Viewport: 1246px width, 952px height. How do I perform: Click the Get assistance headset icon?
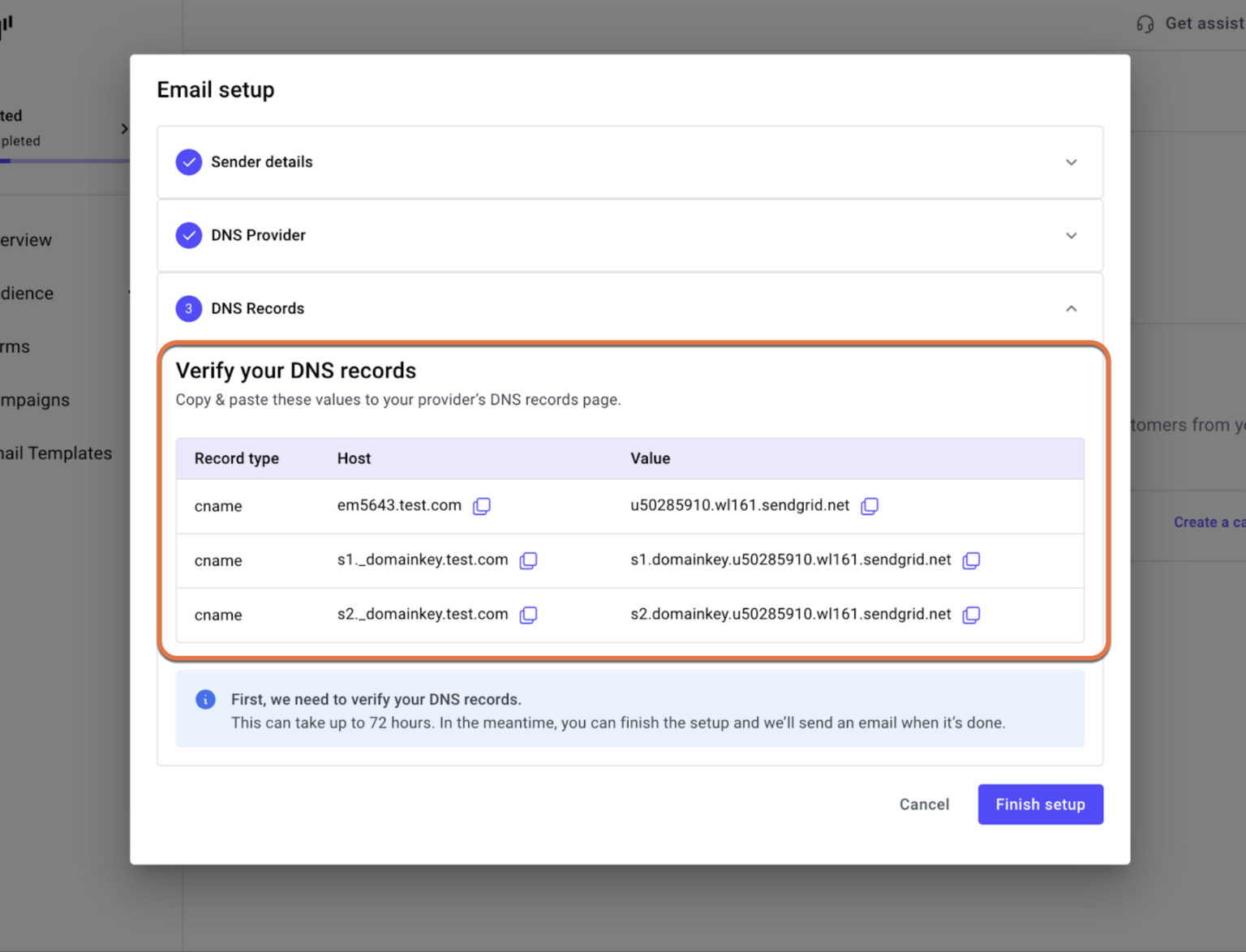point(1145,24)
